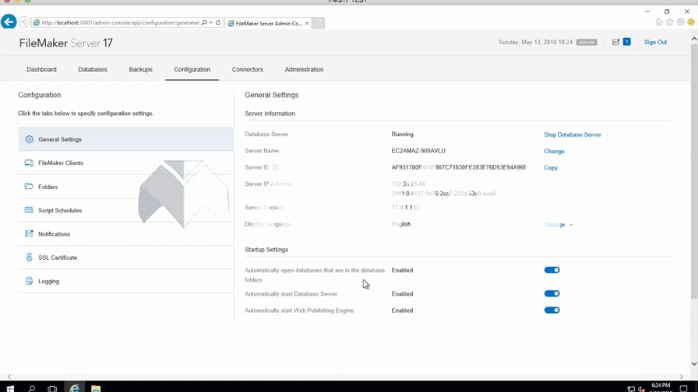Open SSL Certificate section

click(x=126, y=257)
